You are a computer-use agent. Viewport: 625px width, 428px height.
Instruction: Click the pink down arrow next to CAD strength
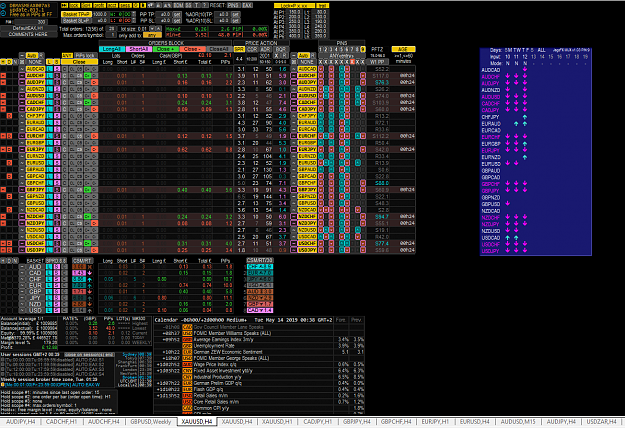90,273
